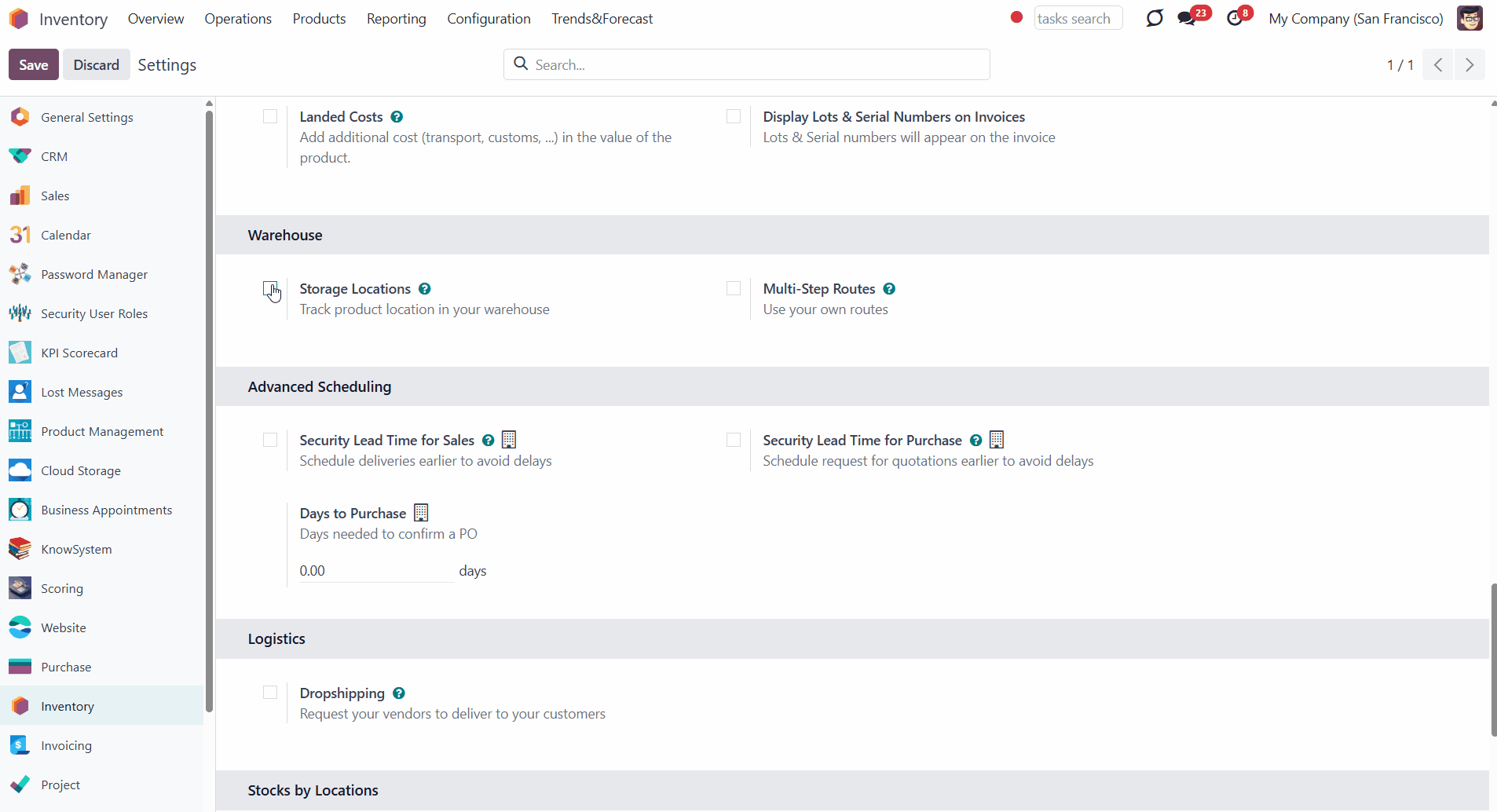
Task: Click the sidebar app list scrollbar
Action: click(x=209, y=411)
